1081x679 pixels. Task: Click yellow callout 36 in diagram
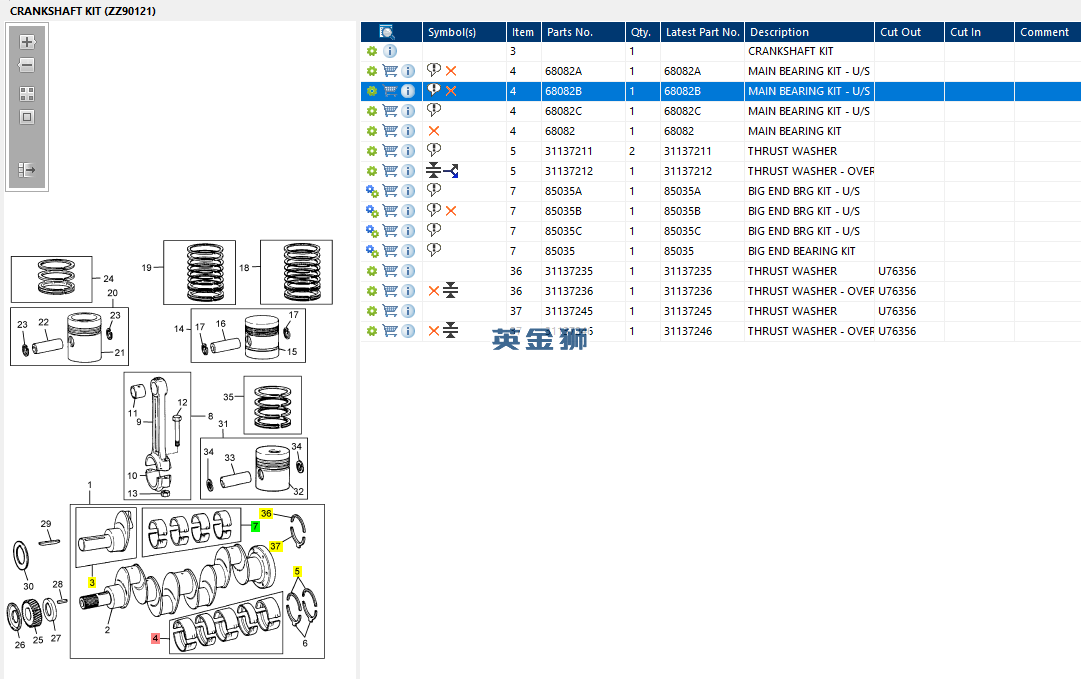[x=266, y=513]
